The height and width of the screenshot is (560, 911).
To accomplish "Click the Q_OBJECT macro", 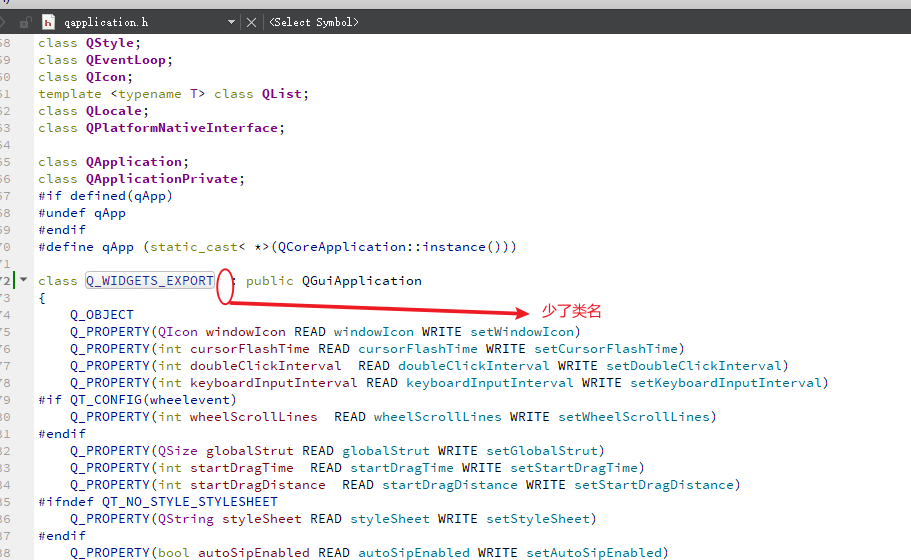I will coord(102,315).
